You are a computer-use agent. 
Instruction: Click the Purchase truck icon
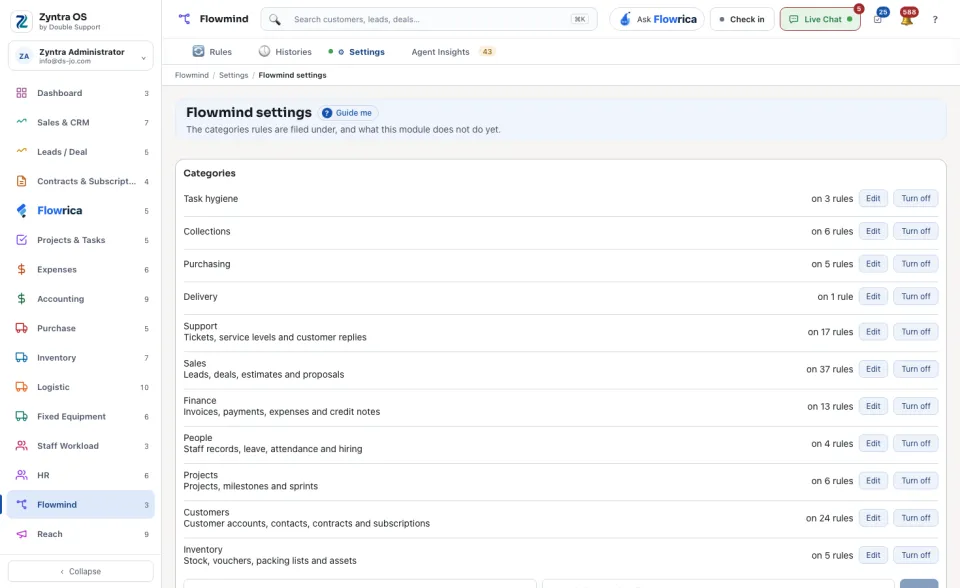(21, 328)
